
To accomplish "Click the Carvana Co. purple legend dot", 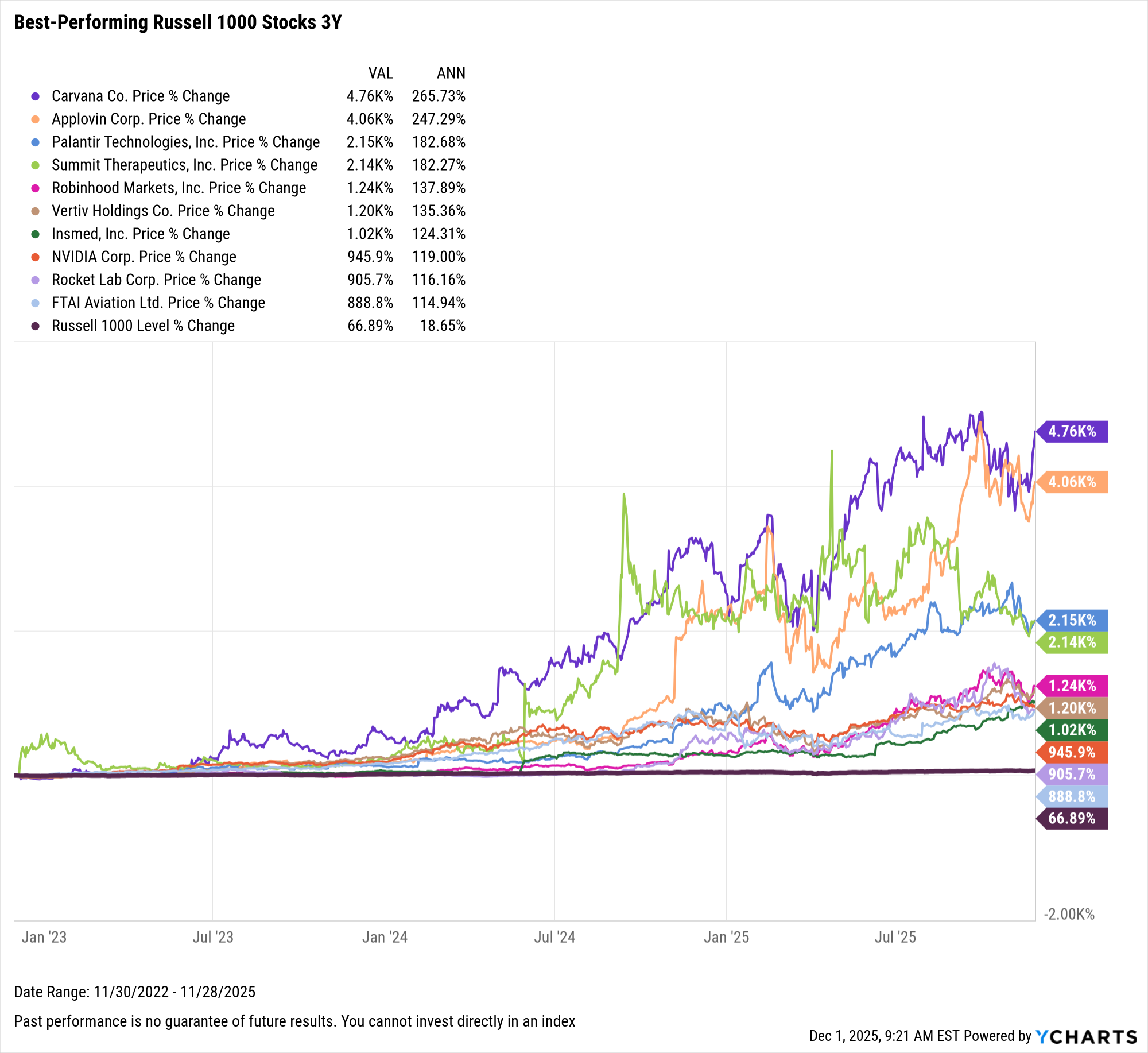I will [36, 96].
